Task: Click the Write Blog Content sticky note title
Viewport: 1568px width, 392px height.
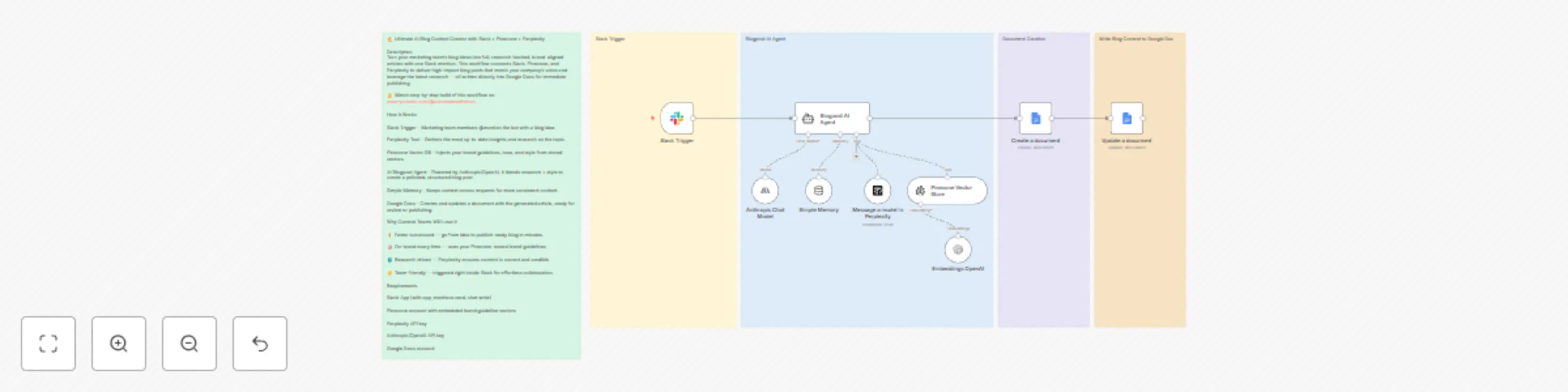Action: click(x=1135, y=39)
